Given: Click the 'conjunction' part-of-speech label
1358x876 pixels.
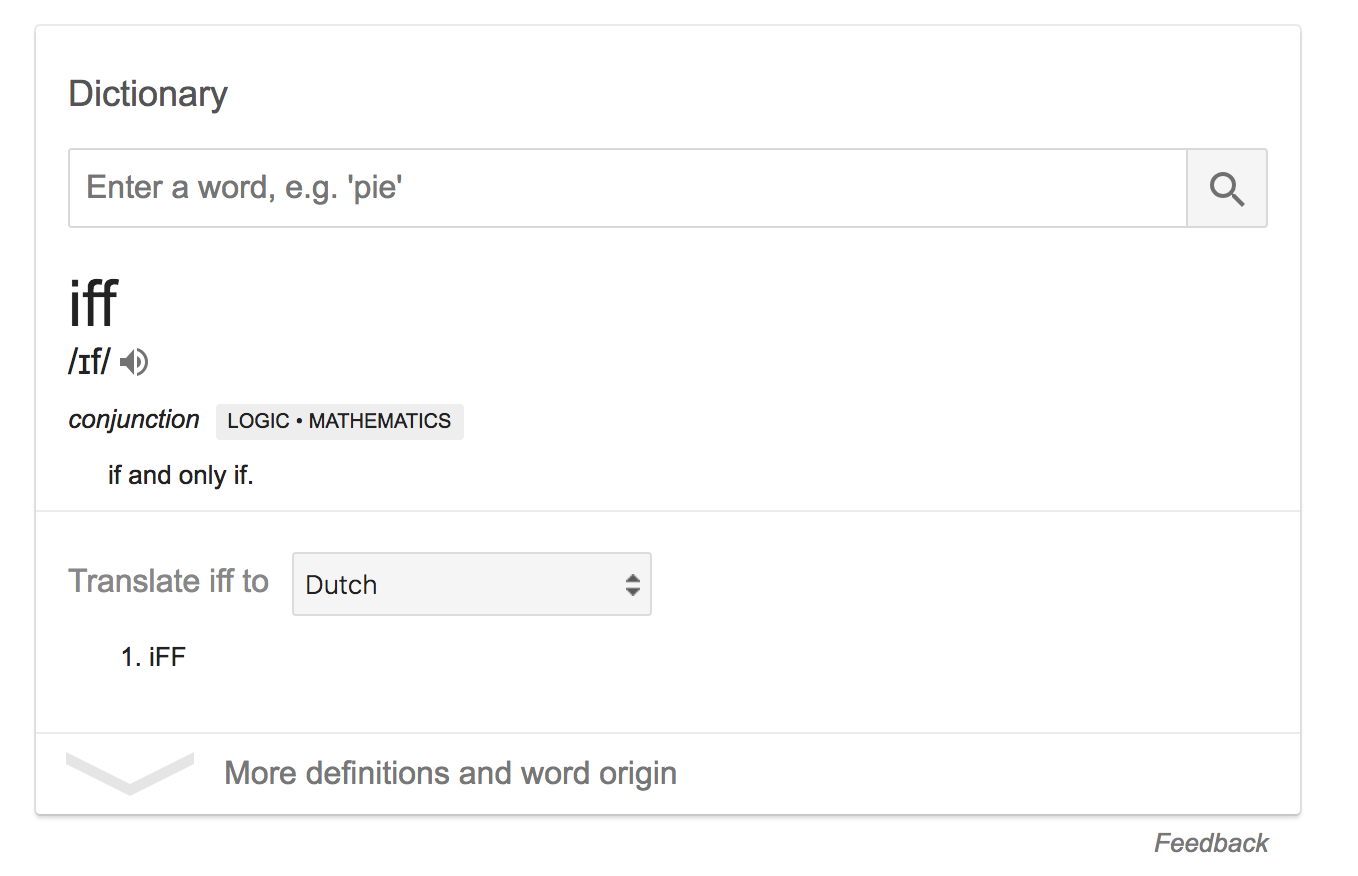Looking at the screenshot, I should pyautogui.click(x=134, y=420).
